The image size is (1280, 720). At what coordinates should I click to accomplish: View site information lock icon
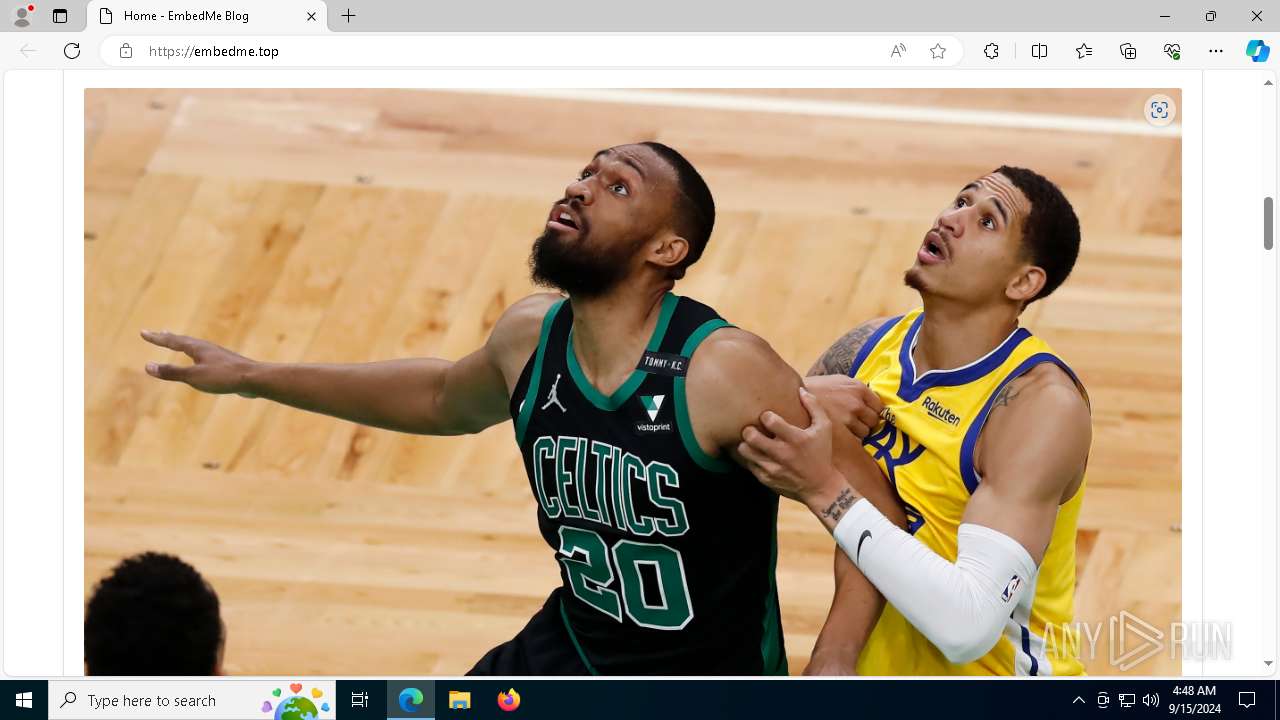[126, 51]
